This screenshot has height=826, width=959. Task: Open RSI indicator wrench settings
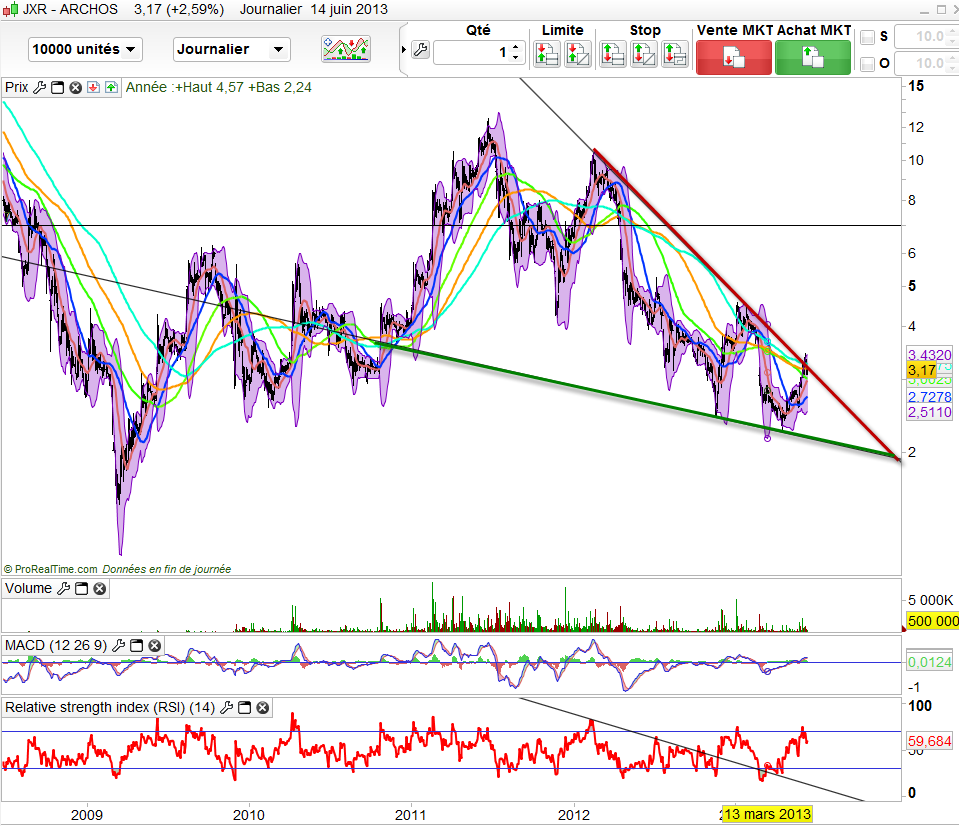tap(229, 708)
